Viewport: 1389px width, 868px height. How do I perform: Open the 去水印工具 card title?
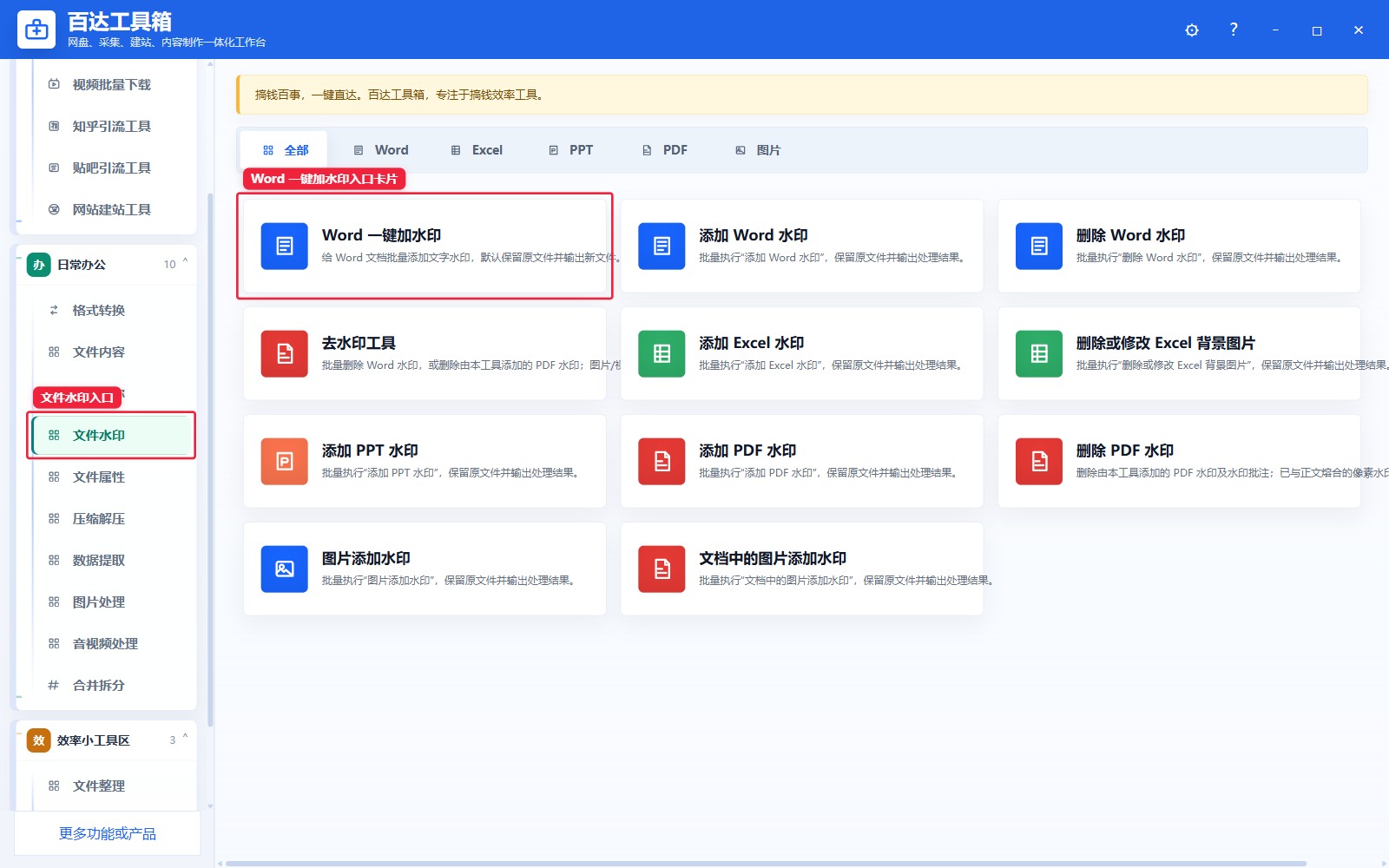coord(359,343)
